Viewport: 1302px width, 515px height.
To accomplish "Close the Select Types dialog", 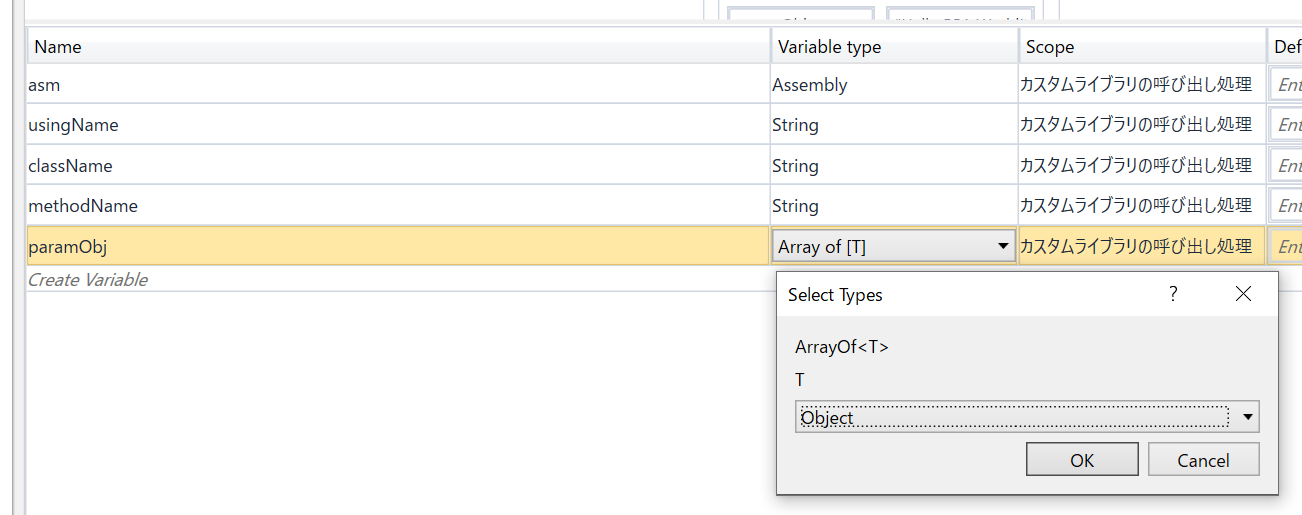I will 1243,293.
